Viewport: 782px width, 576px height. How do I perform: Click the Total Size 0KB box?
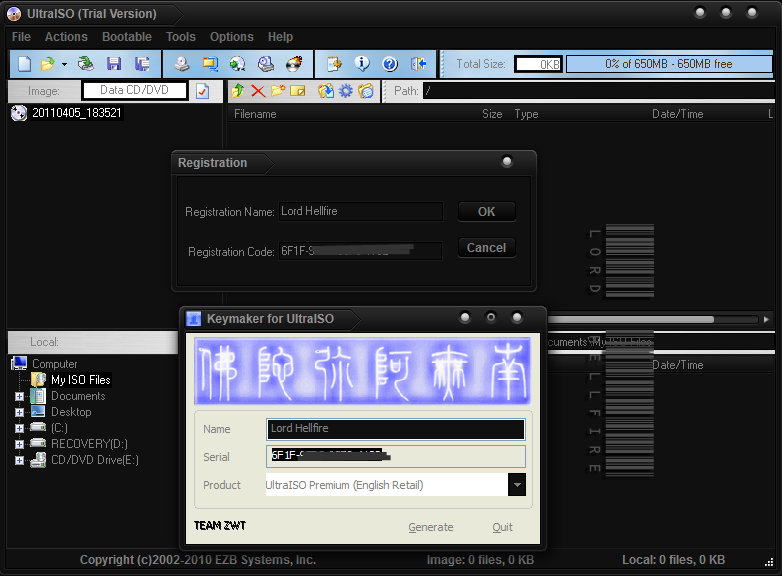[538, 64]
